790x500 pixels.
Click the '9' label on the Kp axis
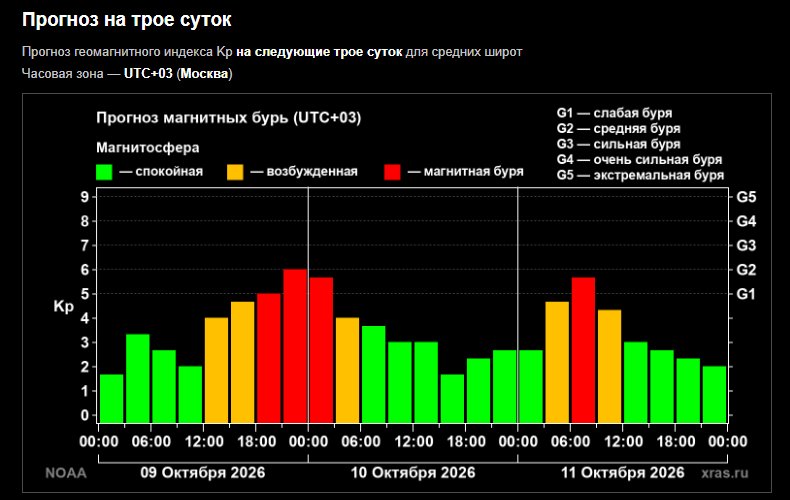click(84, 197)
